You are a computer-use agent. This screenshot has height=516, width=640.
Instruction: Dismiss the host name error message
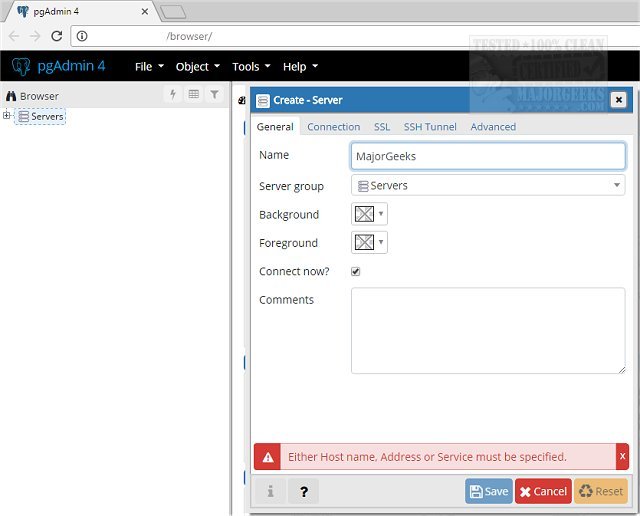(622, 456)
